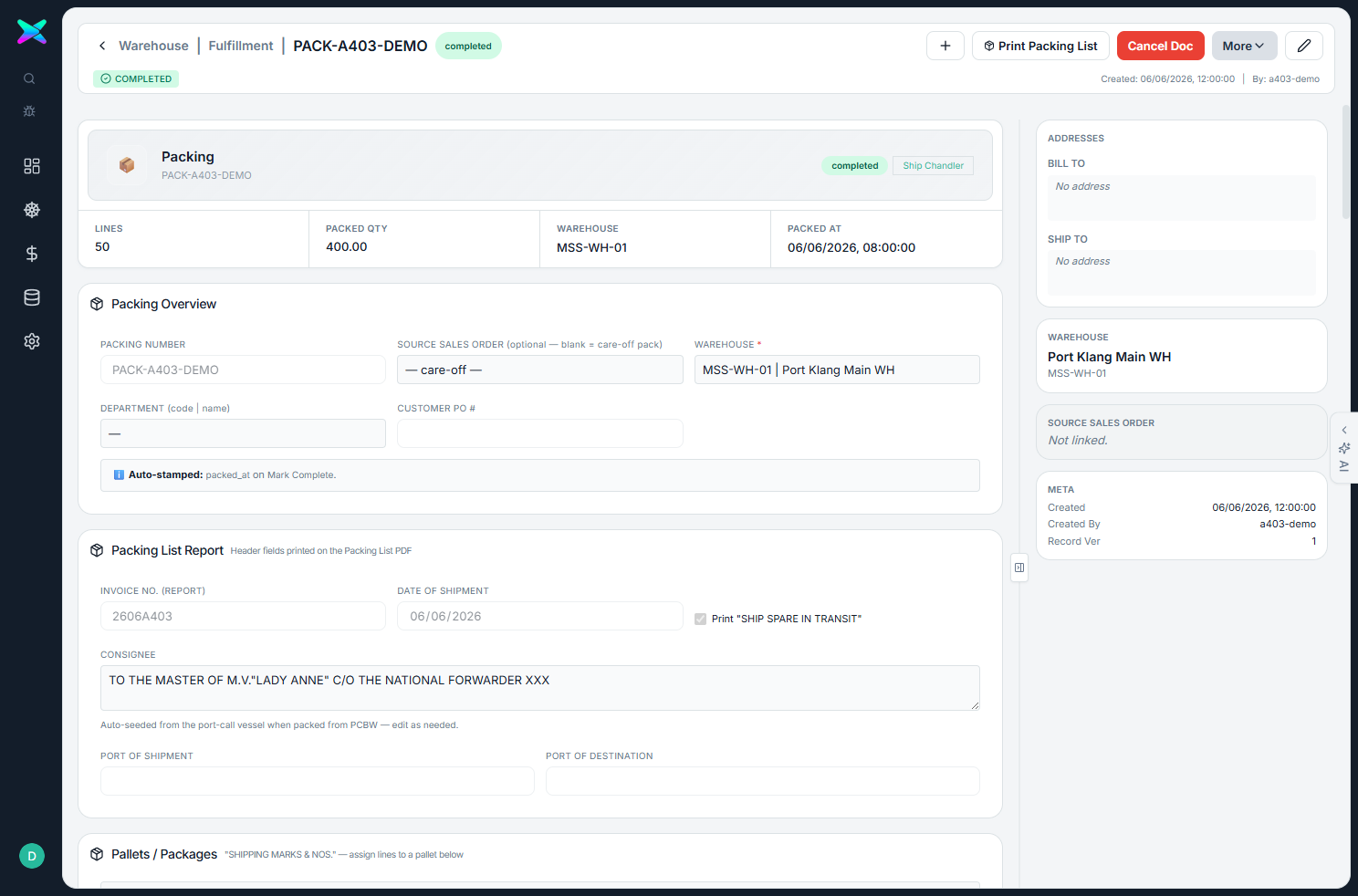Viewport: 1358px width, 896px height.
Task: Click the info icon beside Auto-stamped
Action: (119, 474)
